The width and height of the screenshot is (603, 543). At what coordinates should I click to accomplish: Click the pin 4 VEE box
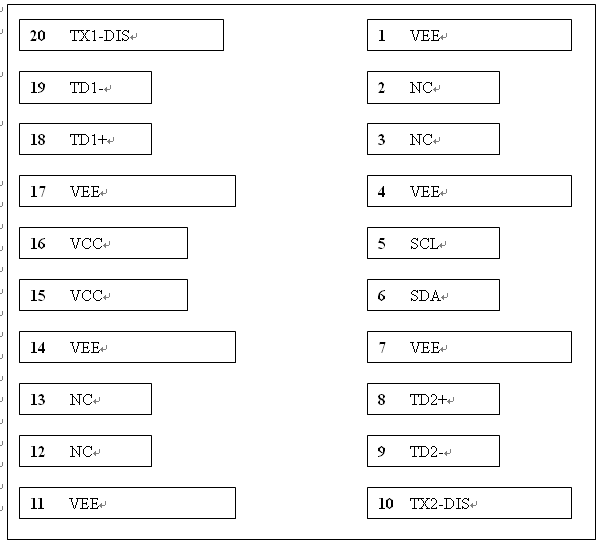[x=469, y=191]
